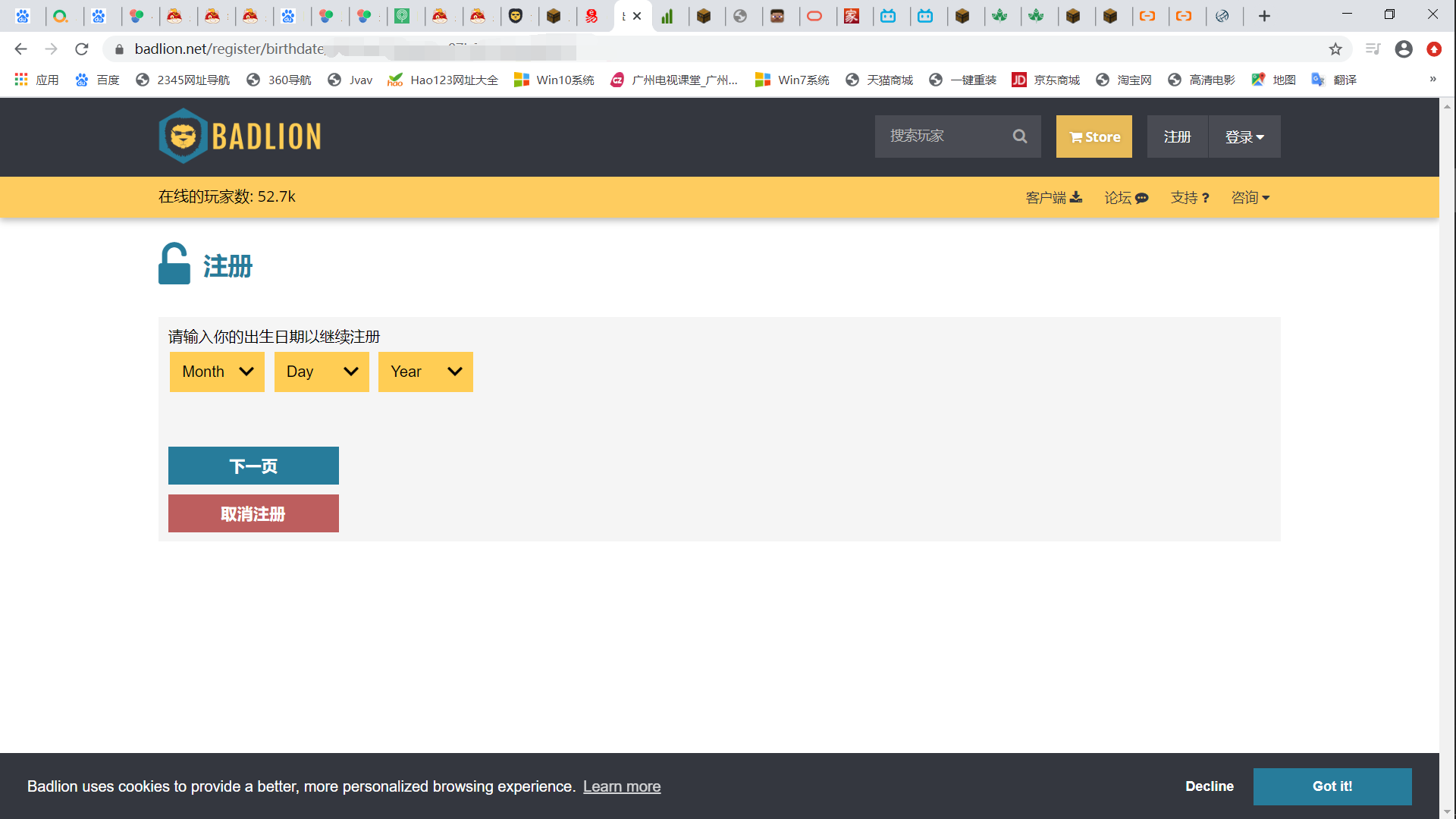1456x819 pixels.
Task: Accept cookies with Got it!
Action: [1332, 786]
